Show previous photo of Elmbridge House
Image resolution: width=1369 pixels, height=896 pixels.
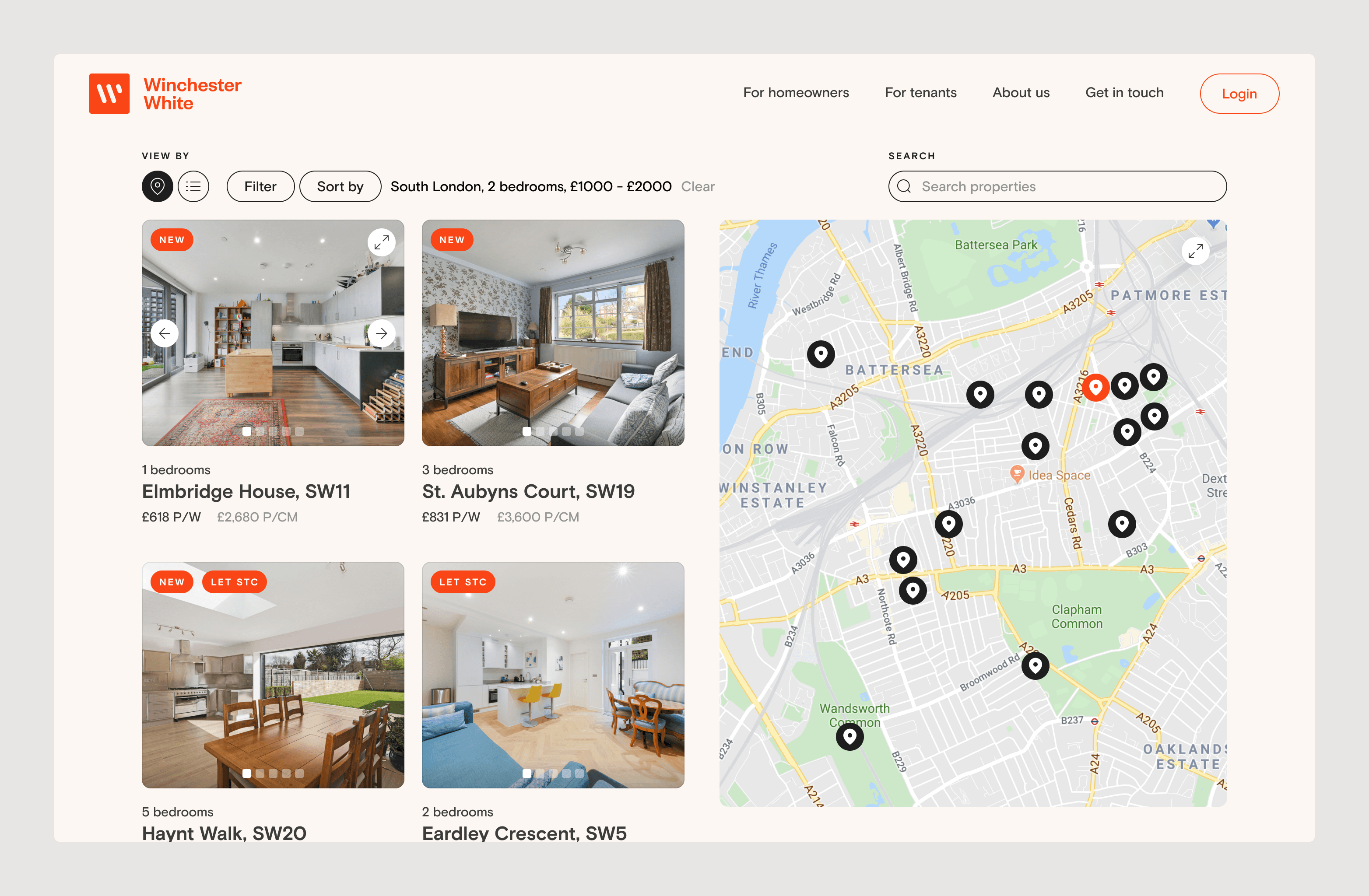[x=165, y=333]
